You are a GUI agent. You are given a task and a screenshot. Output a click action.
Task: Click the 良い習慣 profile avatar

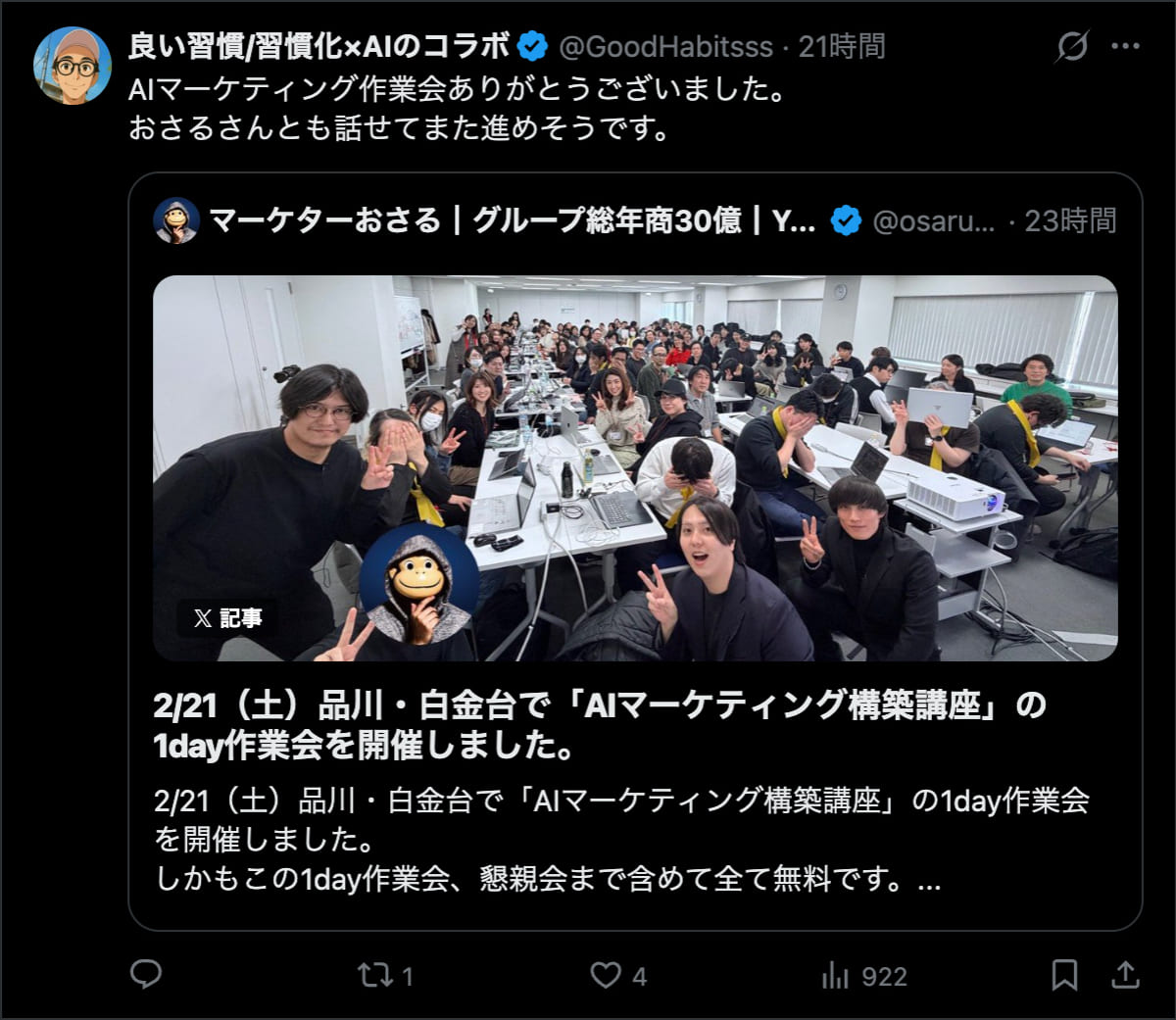[x=73, y=66]
